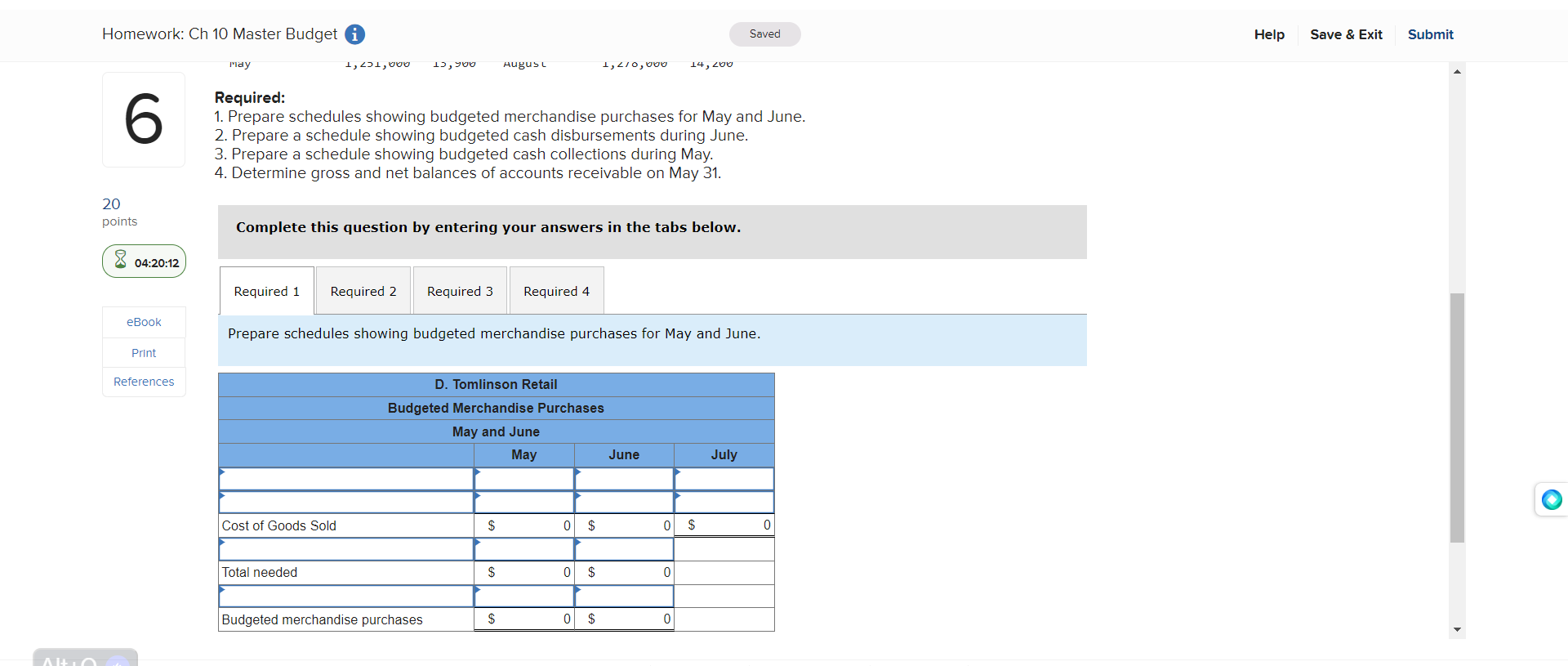Open the second row label dropdown in the table
1568x666 pixels.
coord(346,502)
